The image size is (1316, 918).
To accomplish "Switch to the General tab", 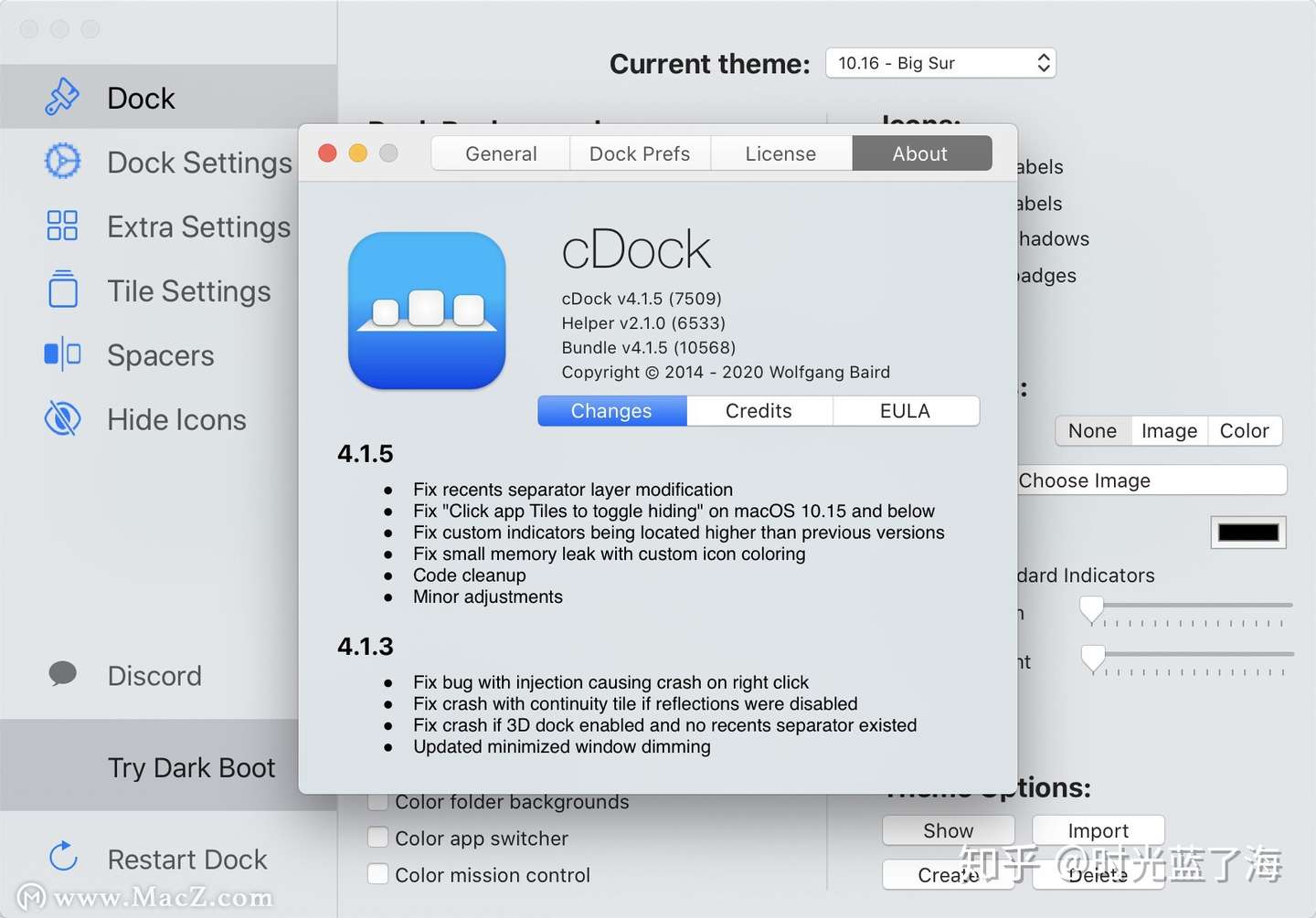I will (x=501, y=153).
